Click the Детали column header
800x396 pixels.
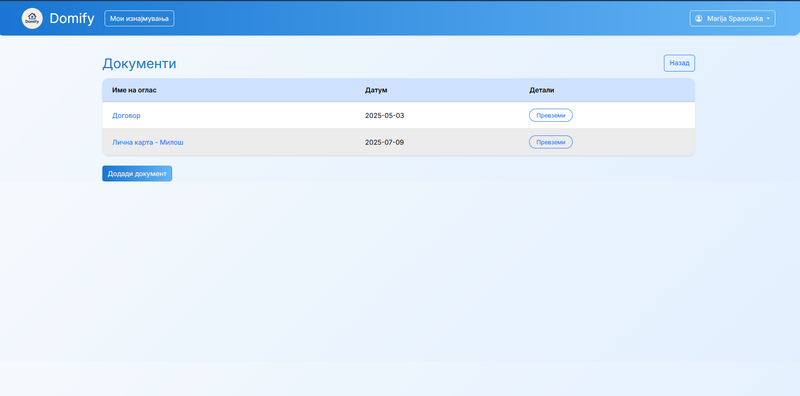pos(541,90)
